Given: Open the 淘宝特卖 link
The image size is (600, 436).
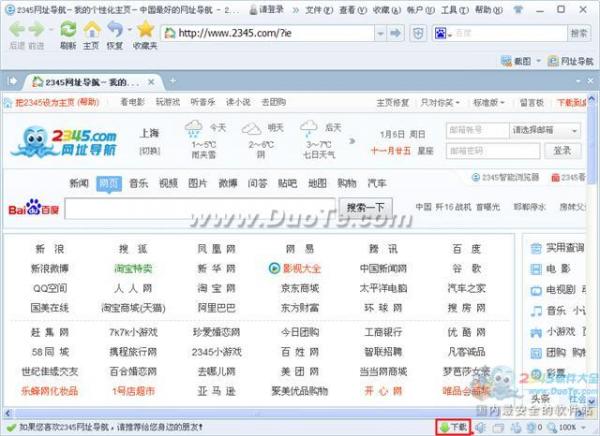Looking at the screenshot, I should 133,268.
